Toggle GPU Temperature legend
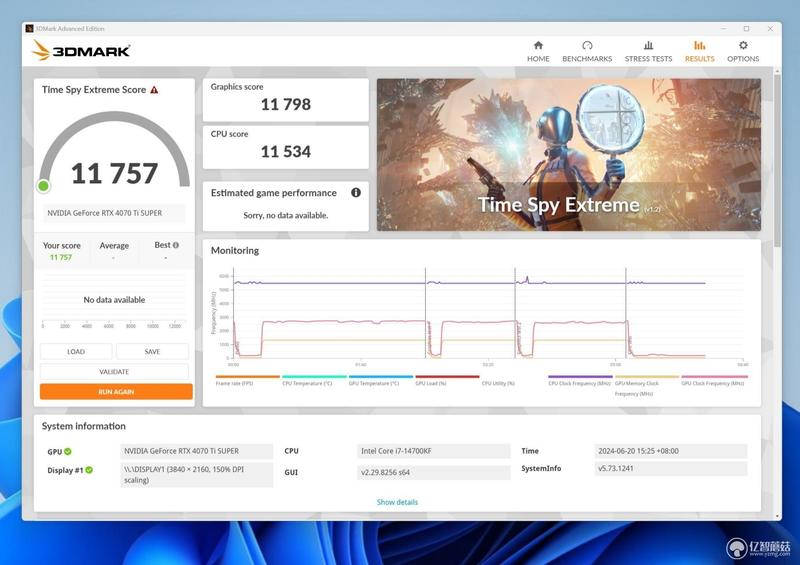The image size is (800, 565). (381, 380)
